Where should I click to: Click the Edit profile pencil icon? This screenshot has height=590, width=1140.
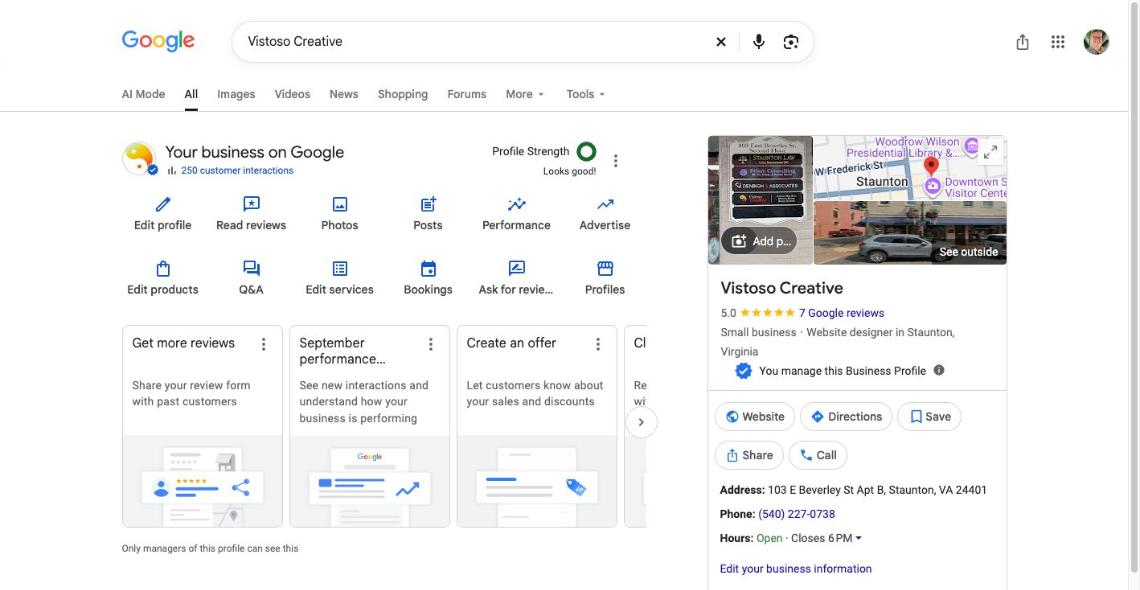click(x=163, y=204)
